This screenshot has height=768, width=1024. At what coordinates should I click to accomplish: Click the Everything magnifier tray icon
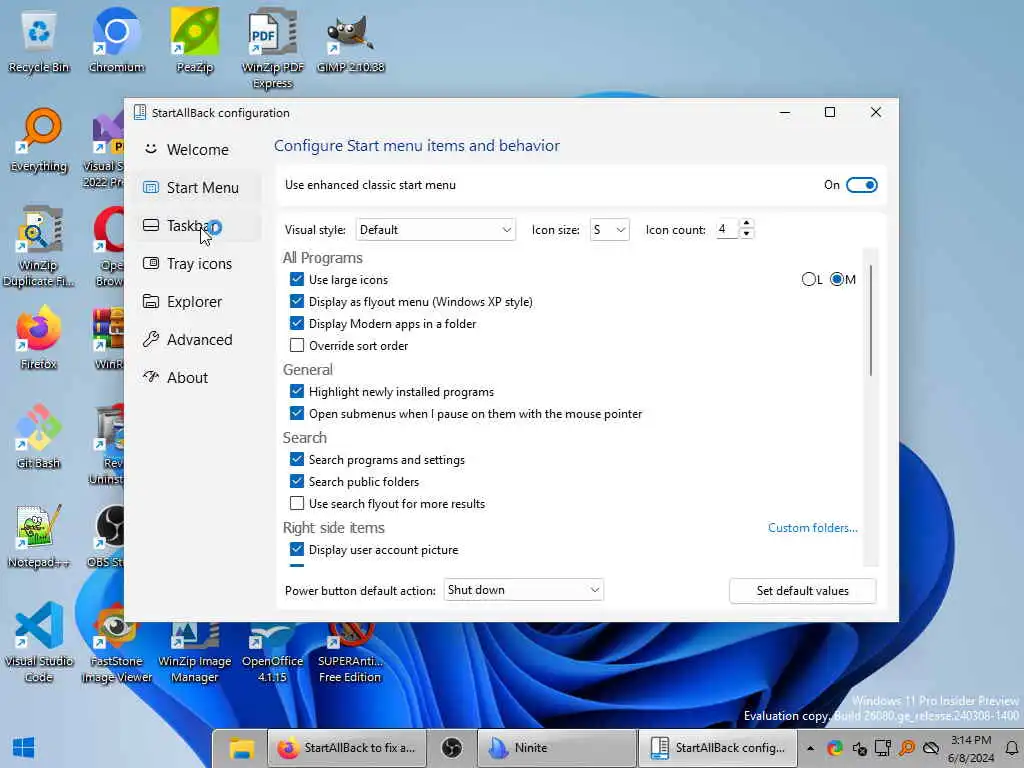(x=906, y=748)
